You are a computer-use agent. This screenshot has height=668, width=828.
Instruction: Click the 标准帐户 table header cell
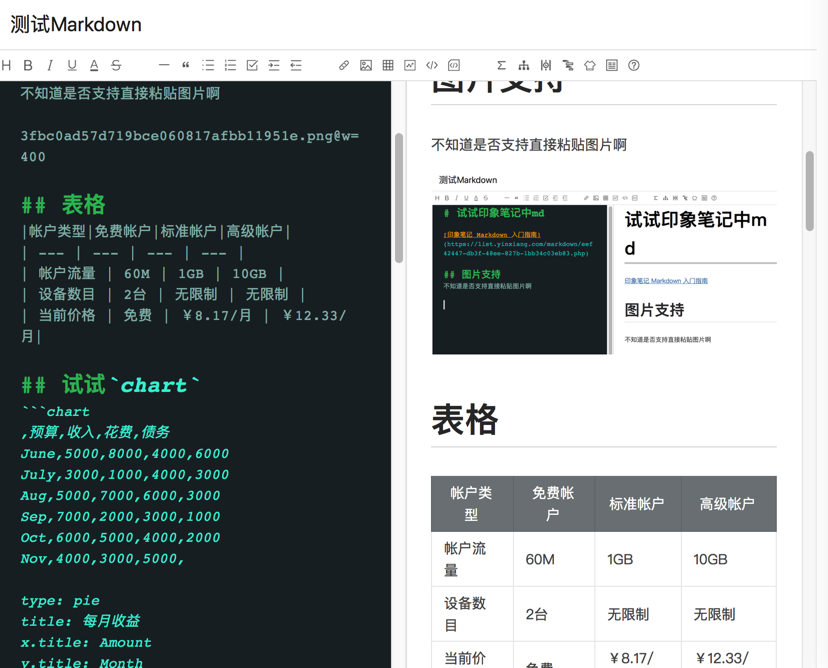click(x=637, y=504)
